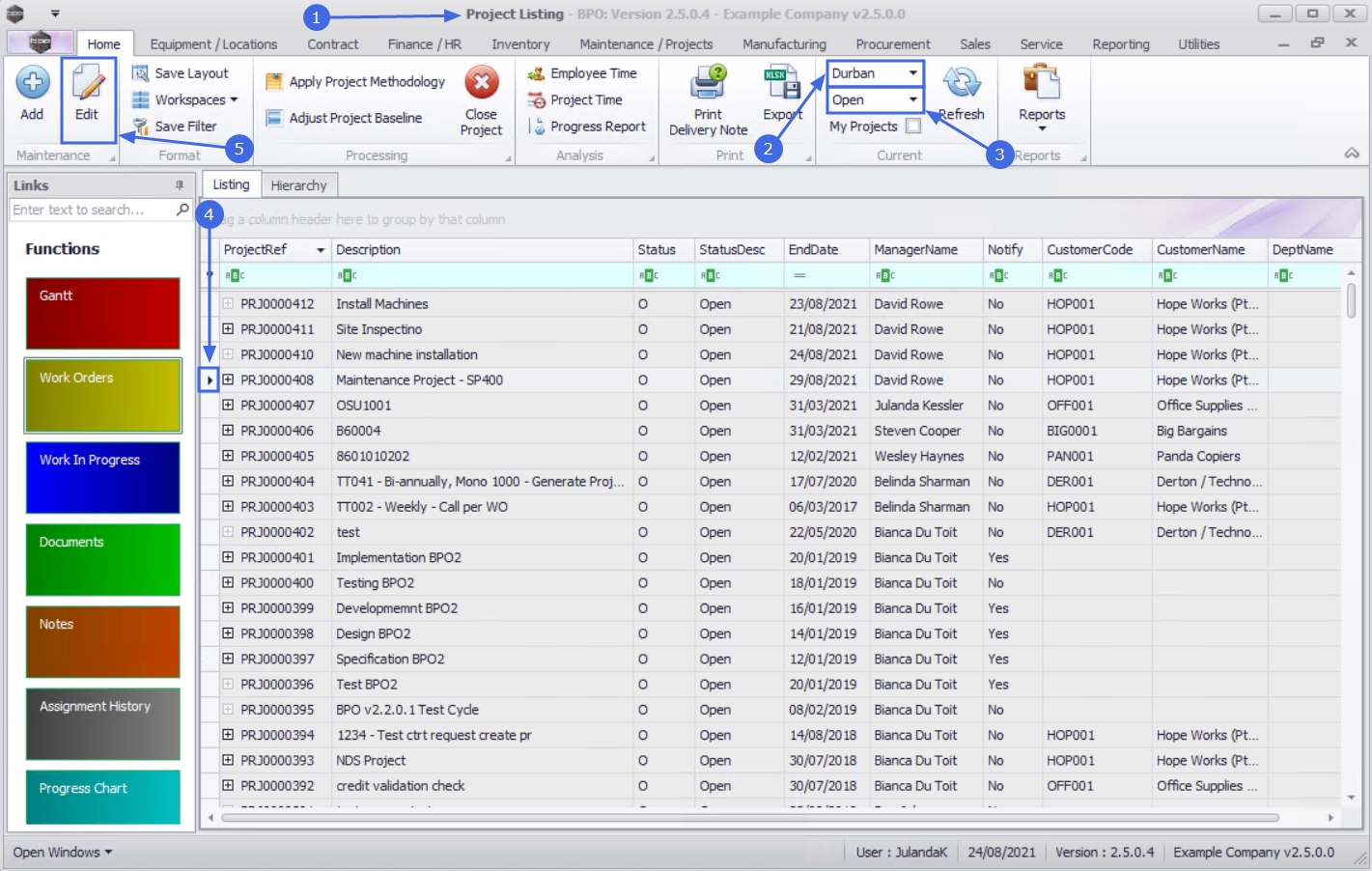Open the Reports dropdown button
This screenshot has width=1372, height=871.
click(1042, 98)
